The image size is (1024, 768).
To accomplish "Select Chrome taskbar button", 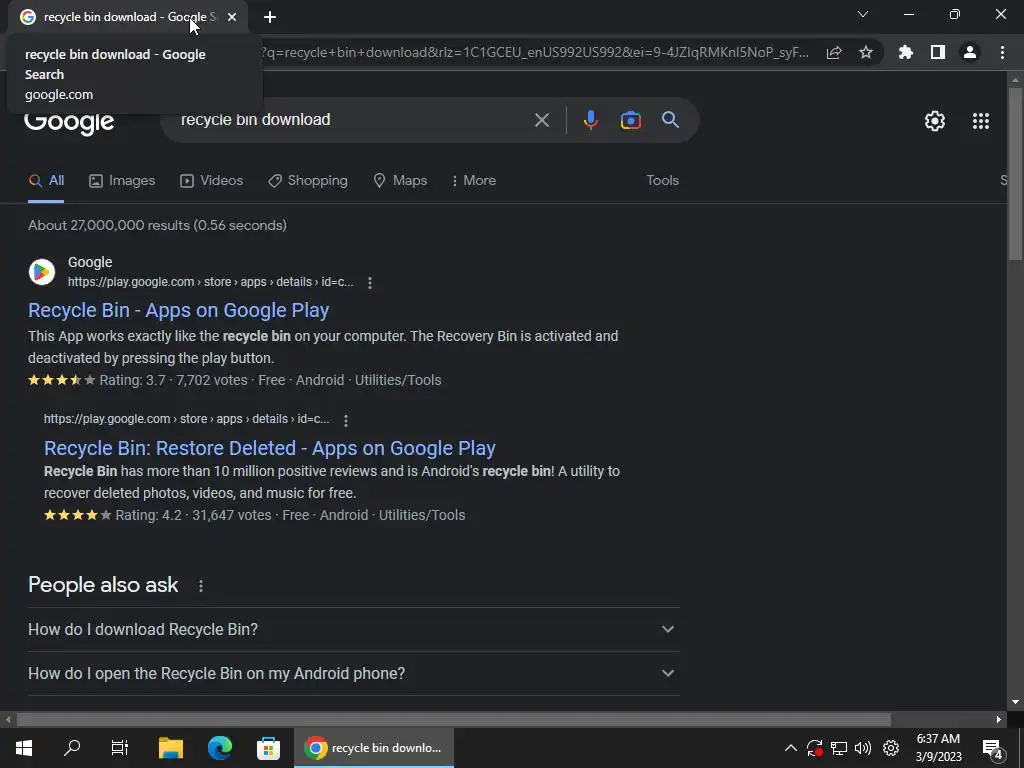I will click(374, 748).
